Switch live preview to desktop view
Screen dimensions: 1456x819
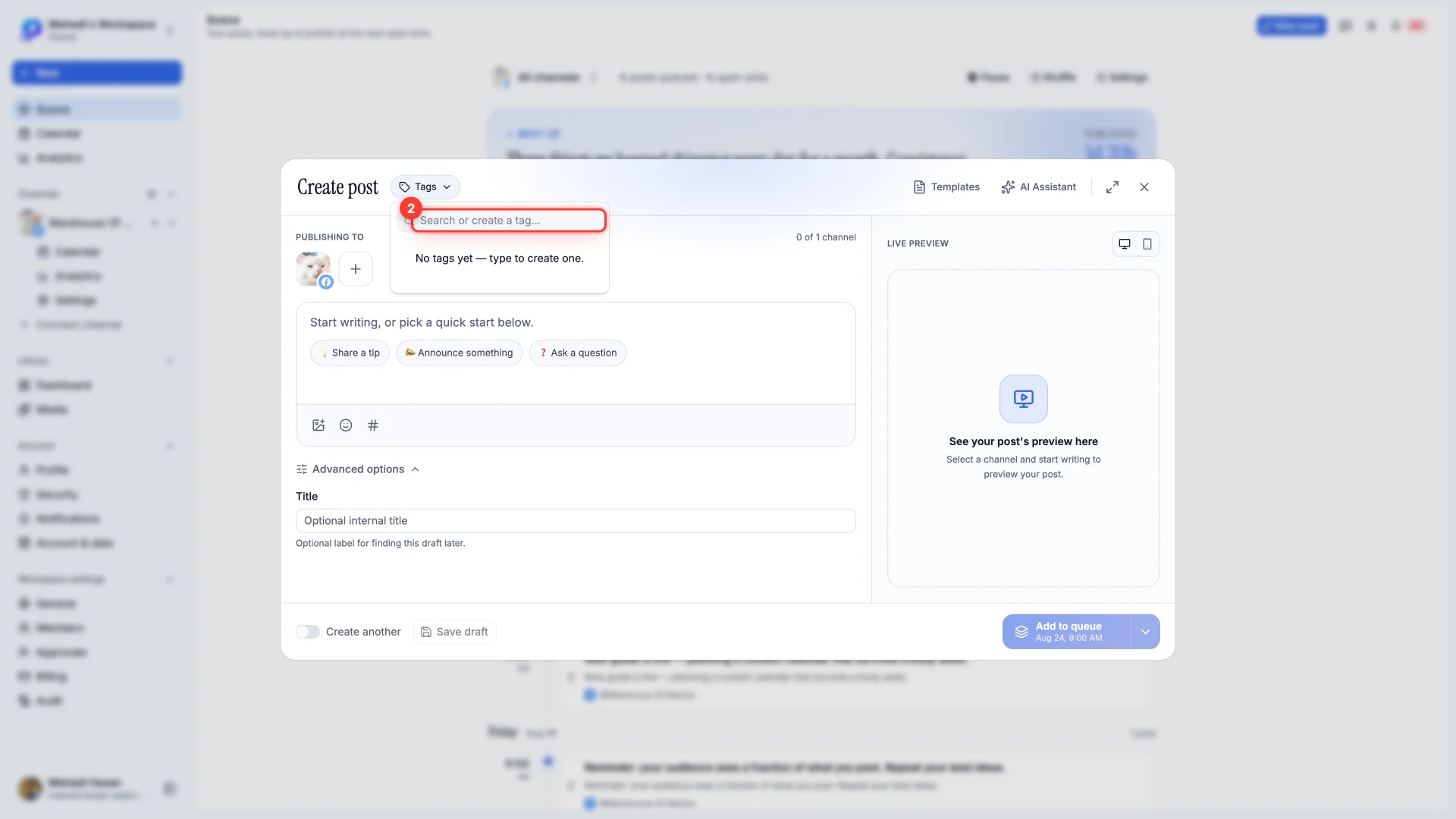point(1125,243)
